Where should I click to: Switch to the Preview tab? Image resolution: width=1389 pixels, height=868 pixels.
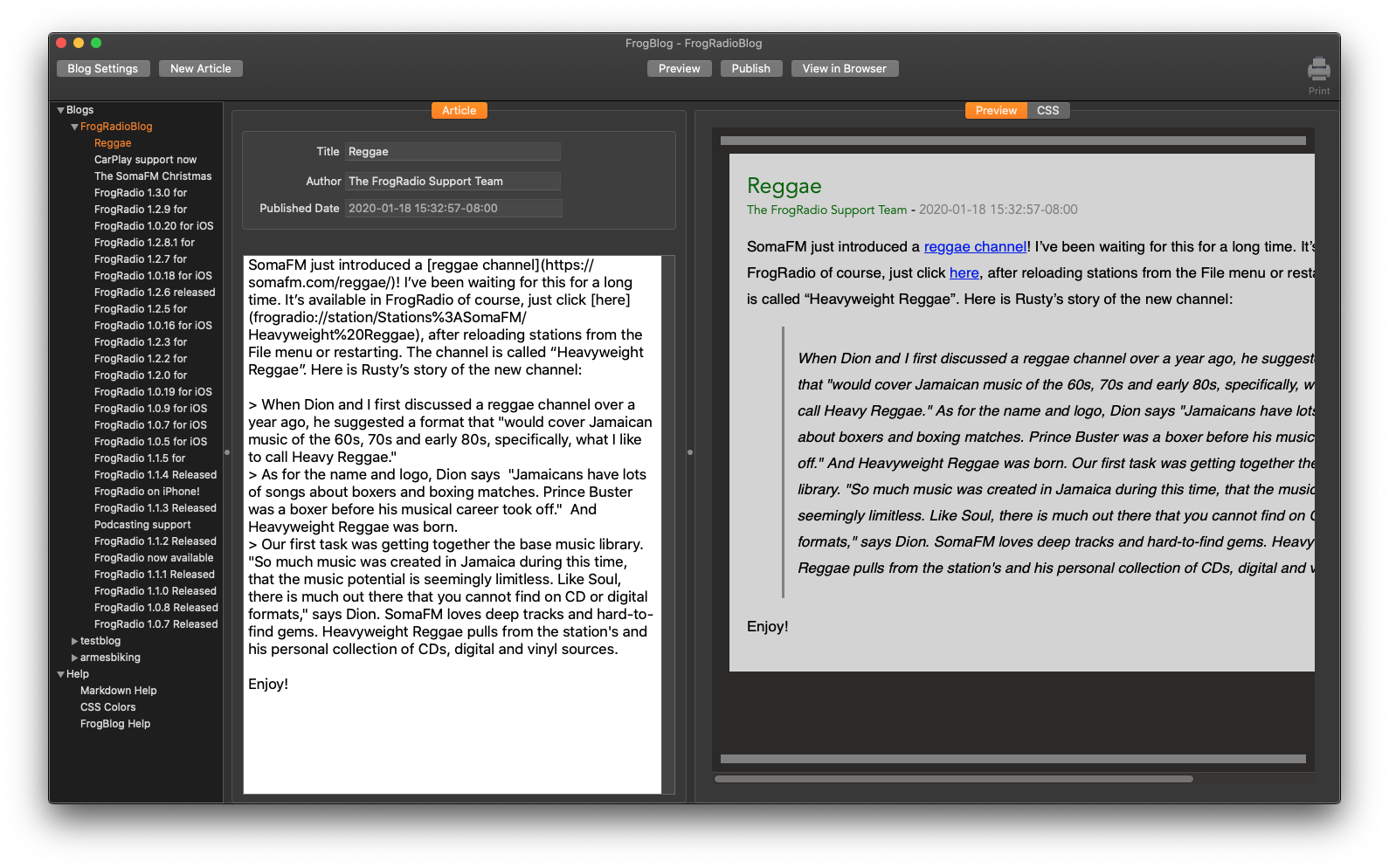coord(996,111)
